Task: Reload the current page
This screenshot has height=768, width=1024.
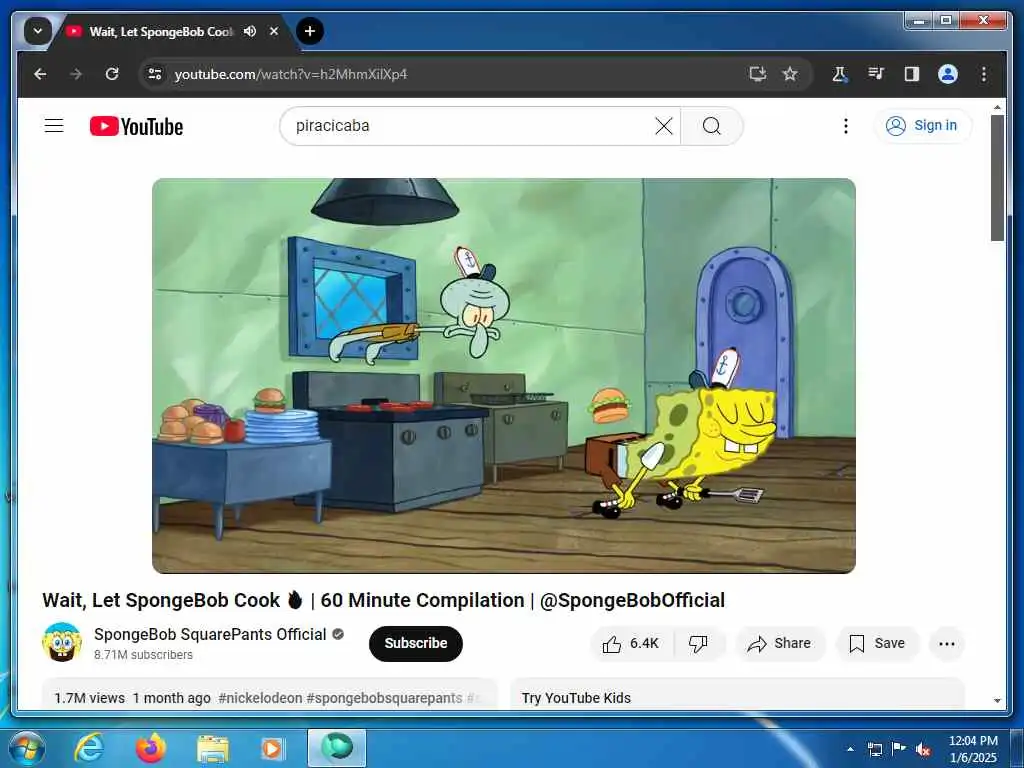Action: click(112, 74)
